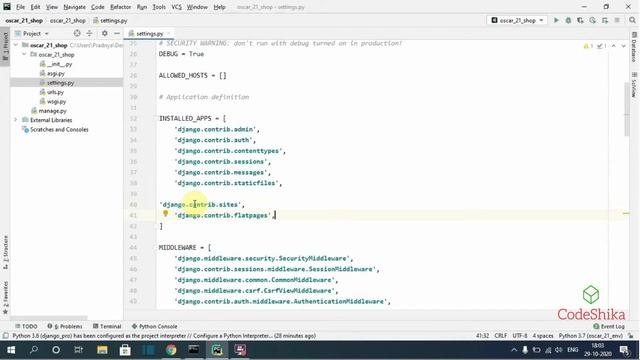Open File Explorer from taskbar
The width and height of the screenshot is (640, 360).
click(x=102, y=350)
